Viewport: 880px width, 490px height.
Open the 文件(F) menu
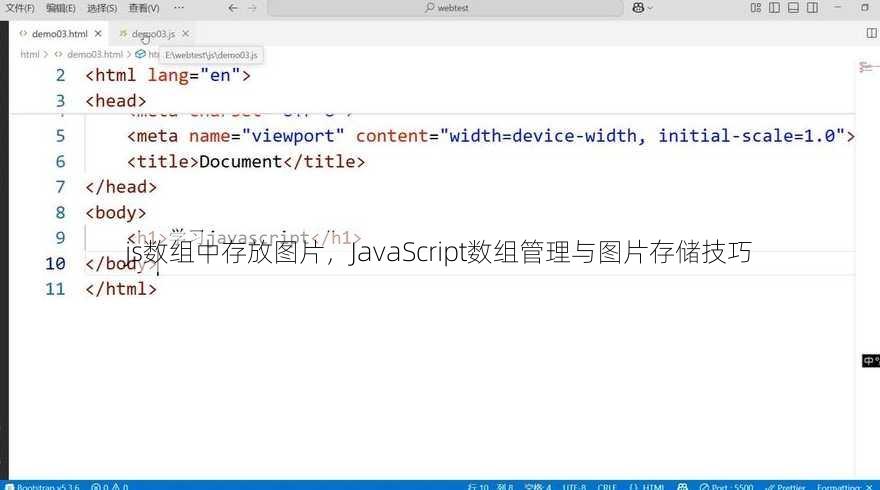(x=20, y=8)
